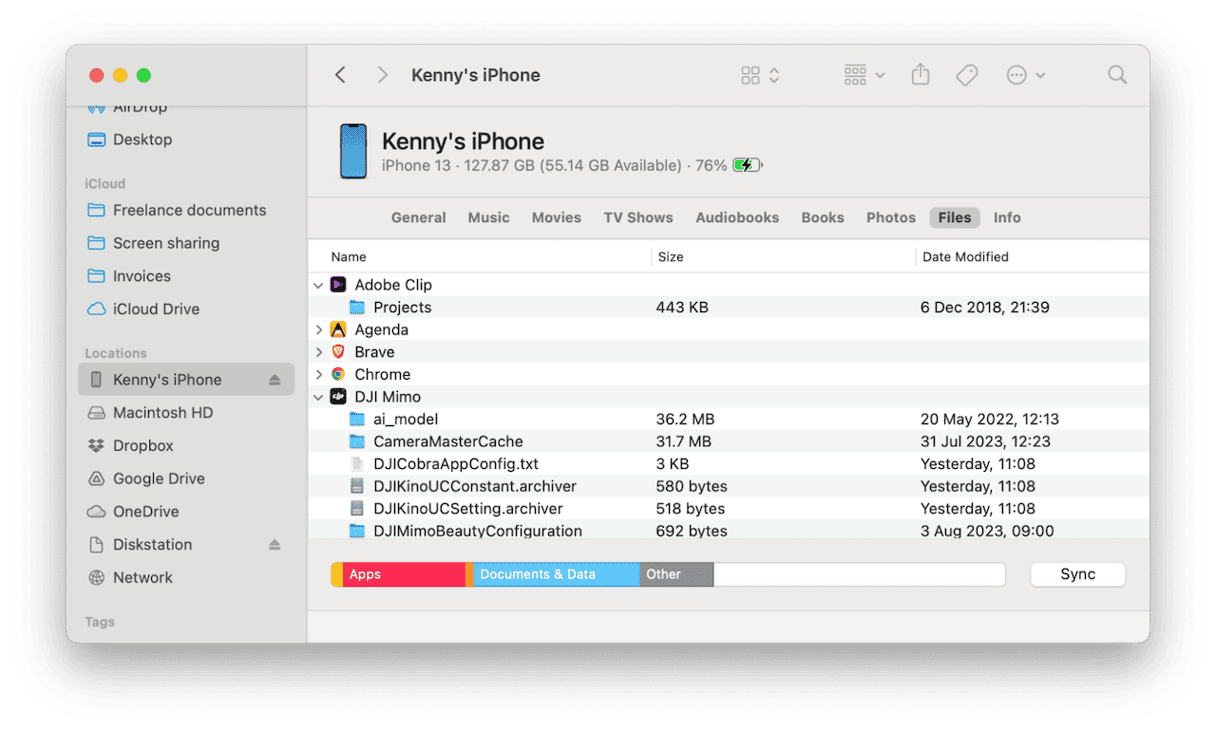
Task: Select Kenny's iPhone in sidebar
Action: [x=186, y=380]
